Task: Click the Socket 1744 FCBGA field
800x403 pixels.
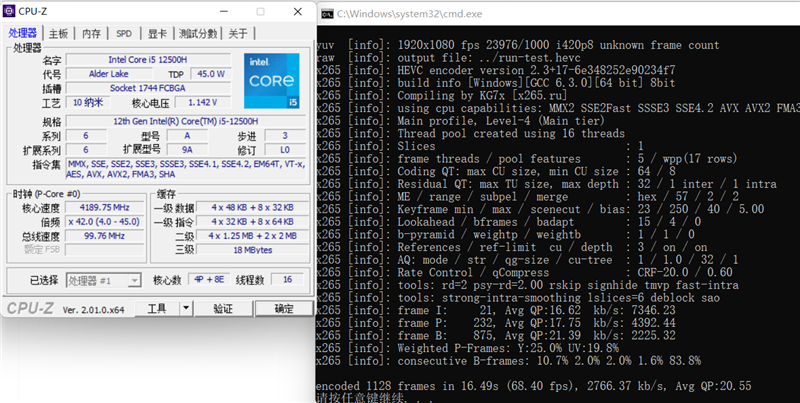Action: (148, 88)
